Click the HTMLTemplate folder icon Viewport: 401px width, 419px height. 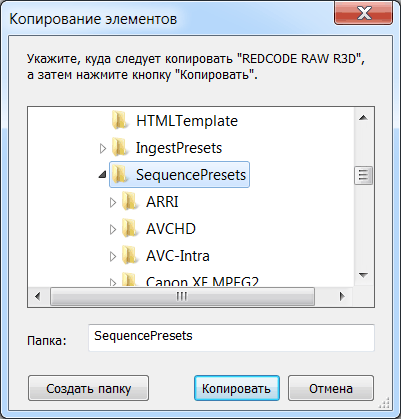(x=119, y=120)
